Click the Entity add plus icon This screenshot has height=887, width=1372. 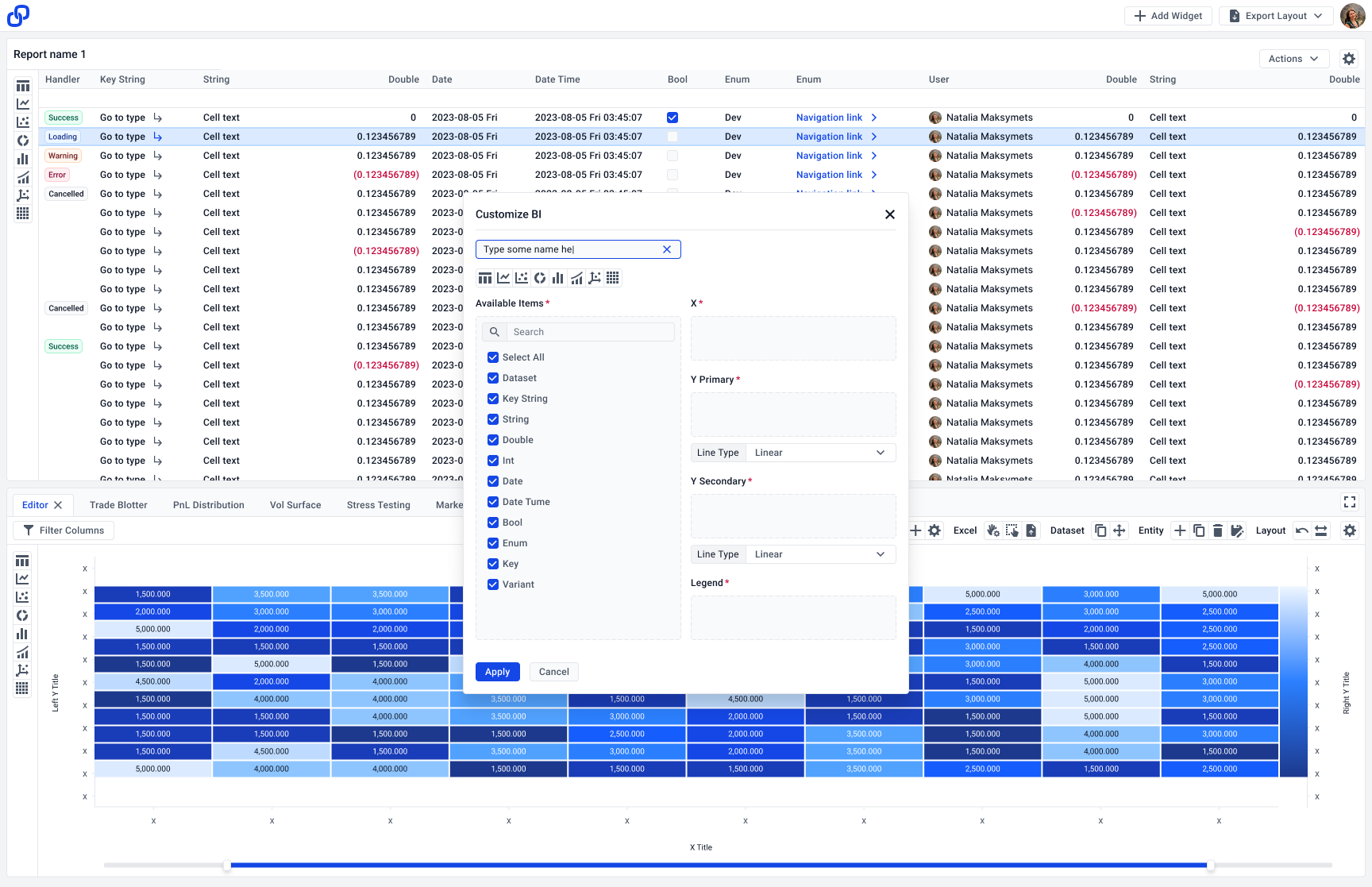coord(1180,530)
